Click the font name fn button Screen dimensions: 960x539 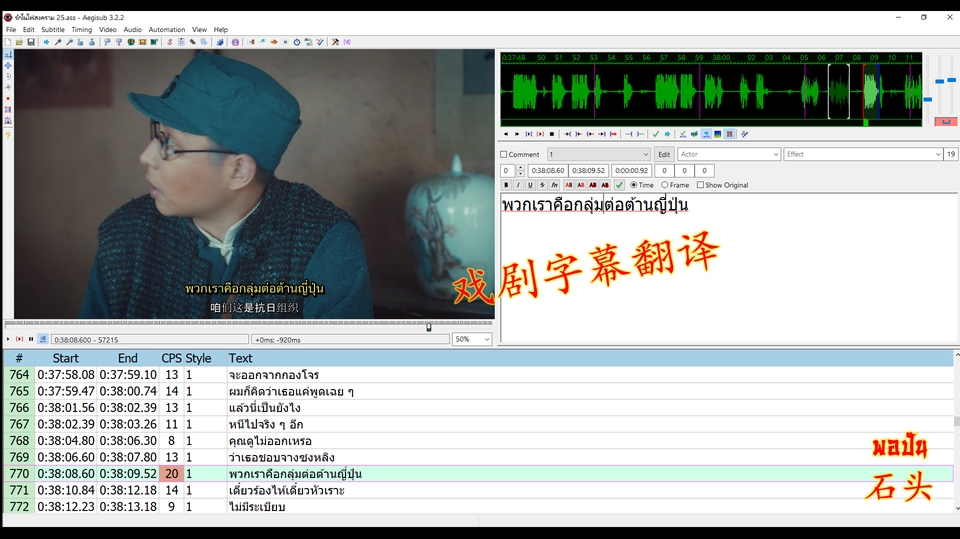point(554,185)
